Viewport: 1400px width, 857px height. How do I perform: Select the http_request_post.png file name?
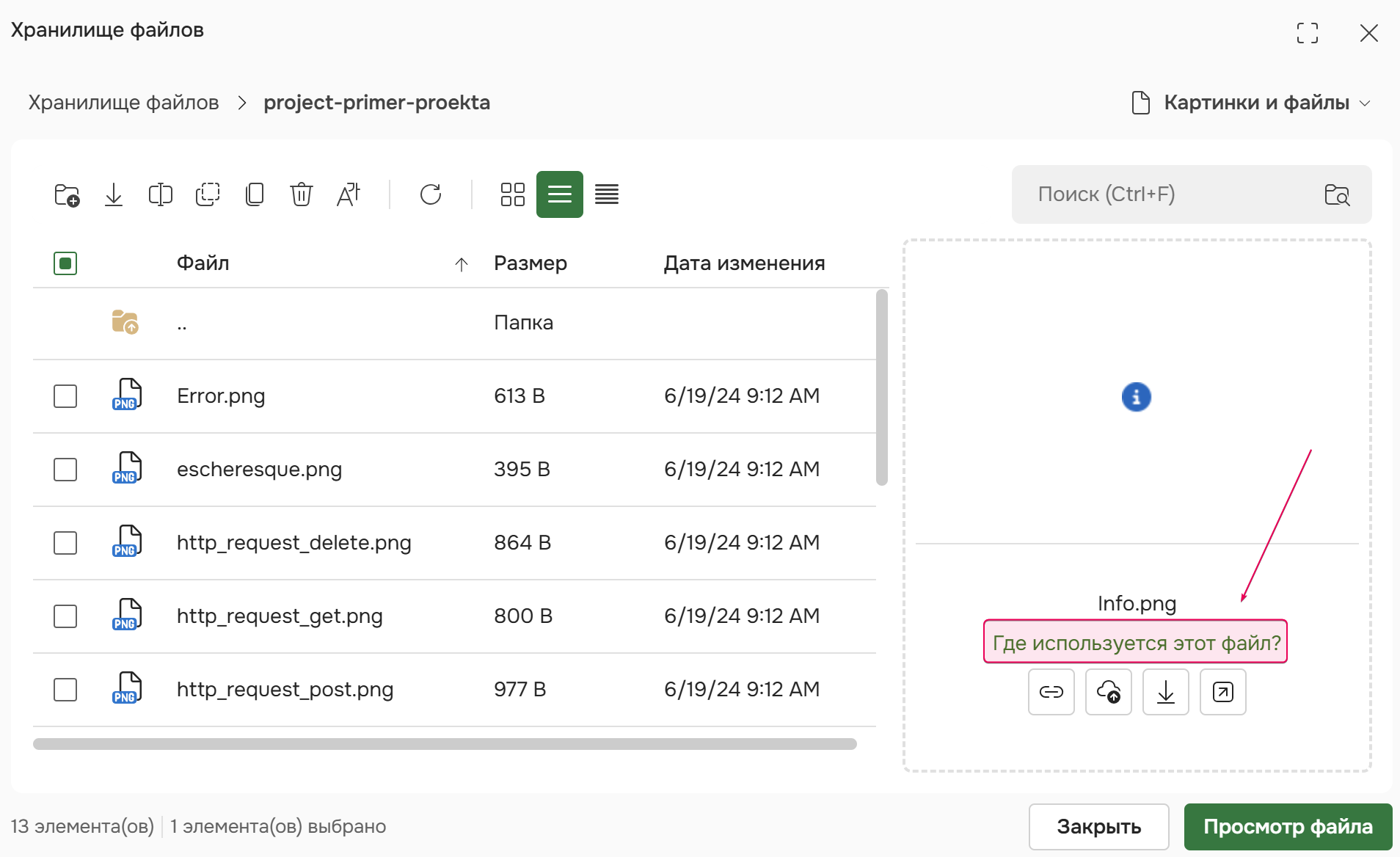(285, 690)
